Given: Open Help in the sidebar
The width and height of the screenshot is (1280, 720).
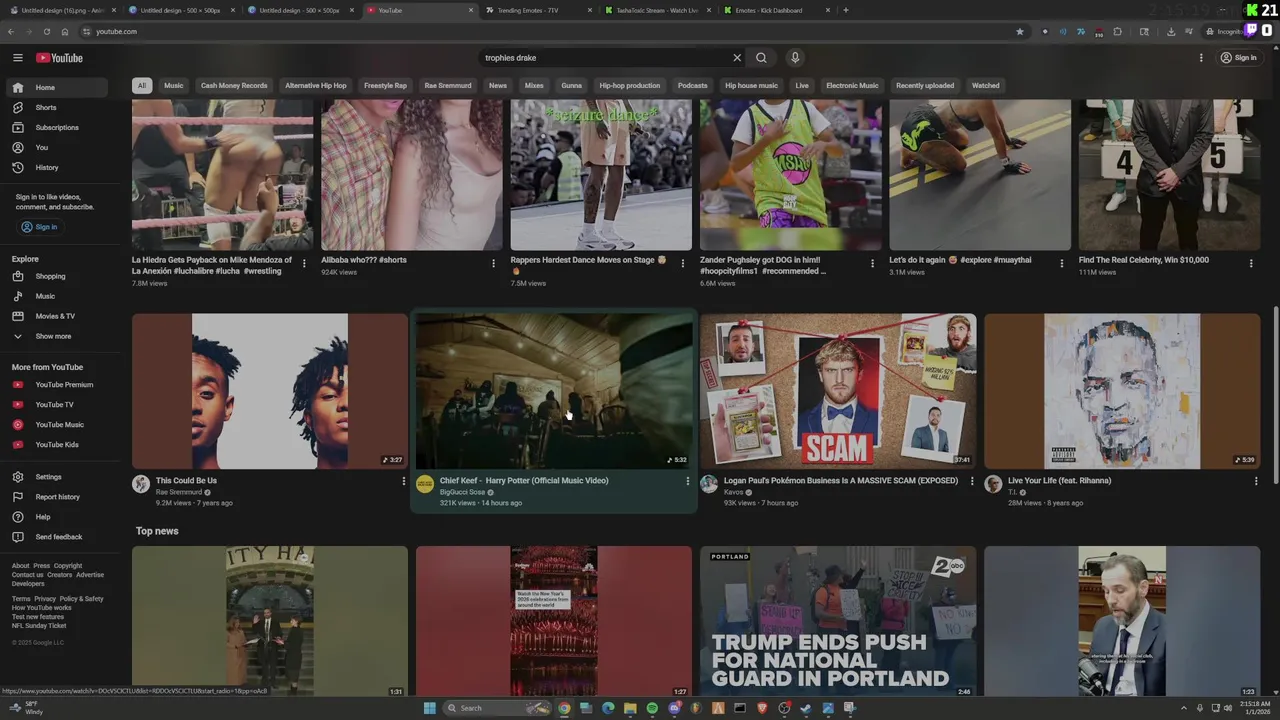Looking at the screenshot, I should pos(59,517).
